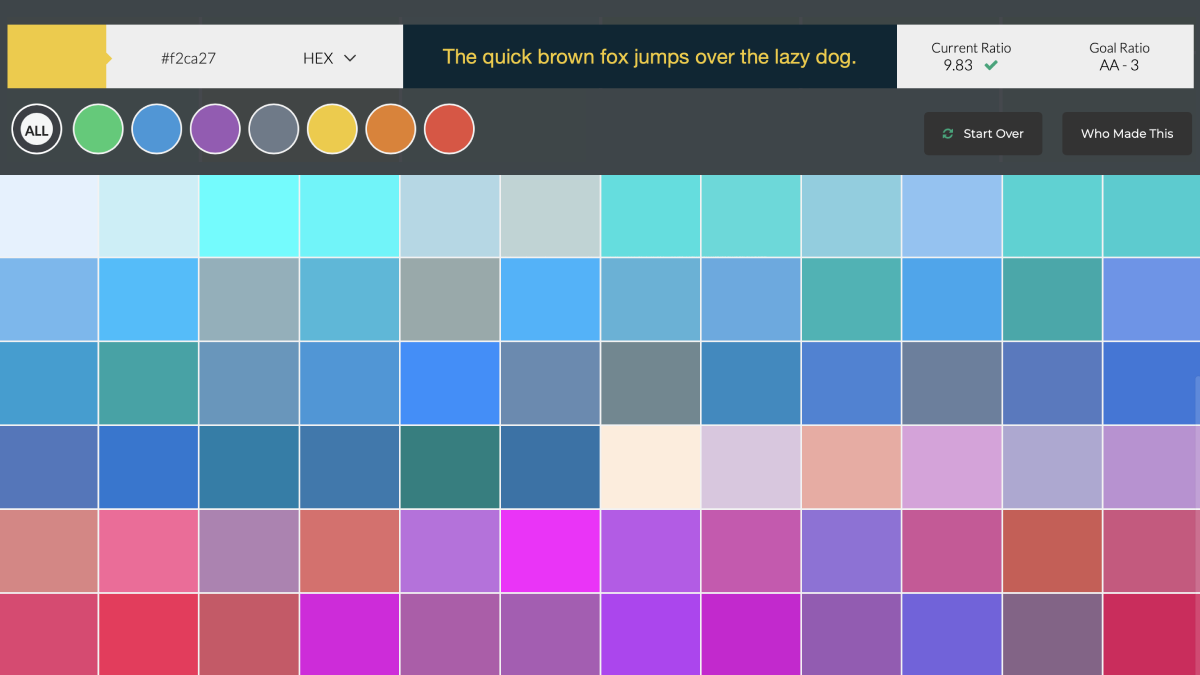The image size is (1200, 675).
Task: Choose the orange filter circle
Action: (390, 129)
